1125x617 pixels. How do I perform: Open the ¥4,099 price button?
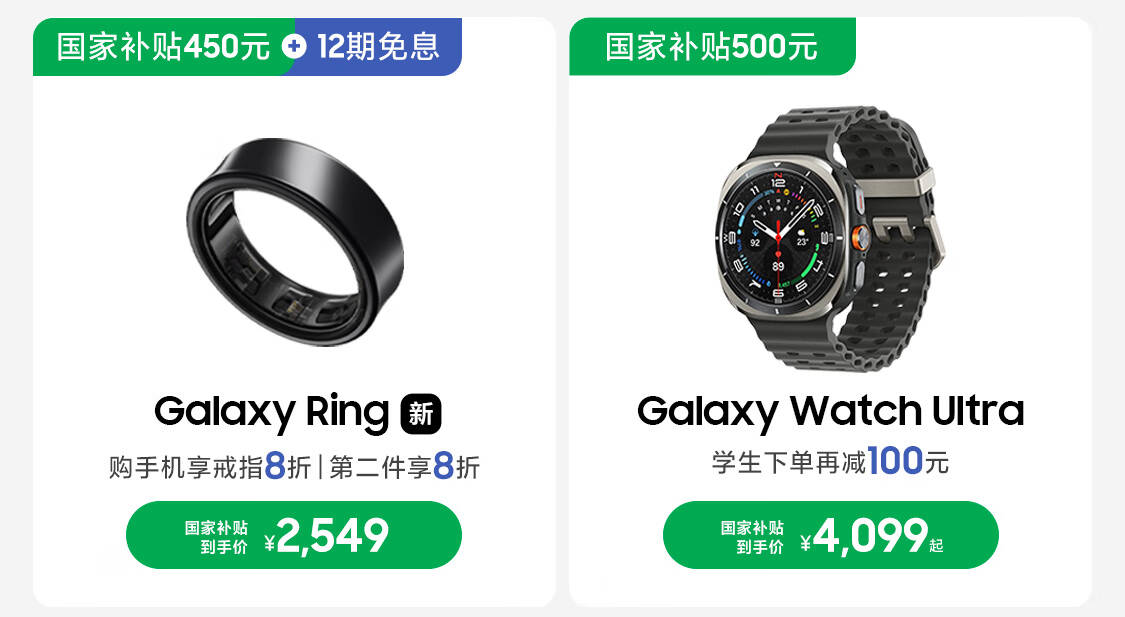pyautogui.click(x=831, y=535)
